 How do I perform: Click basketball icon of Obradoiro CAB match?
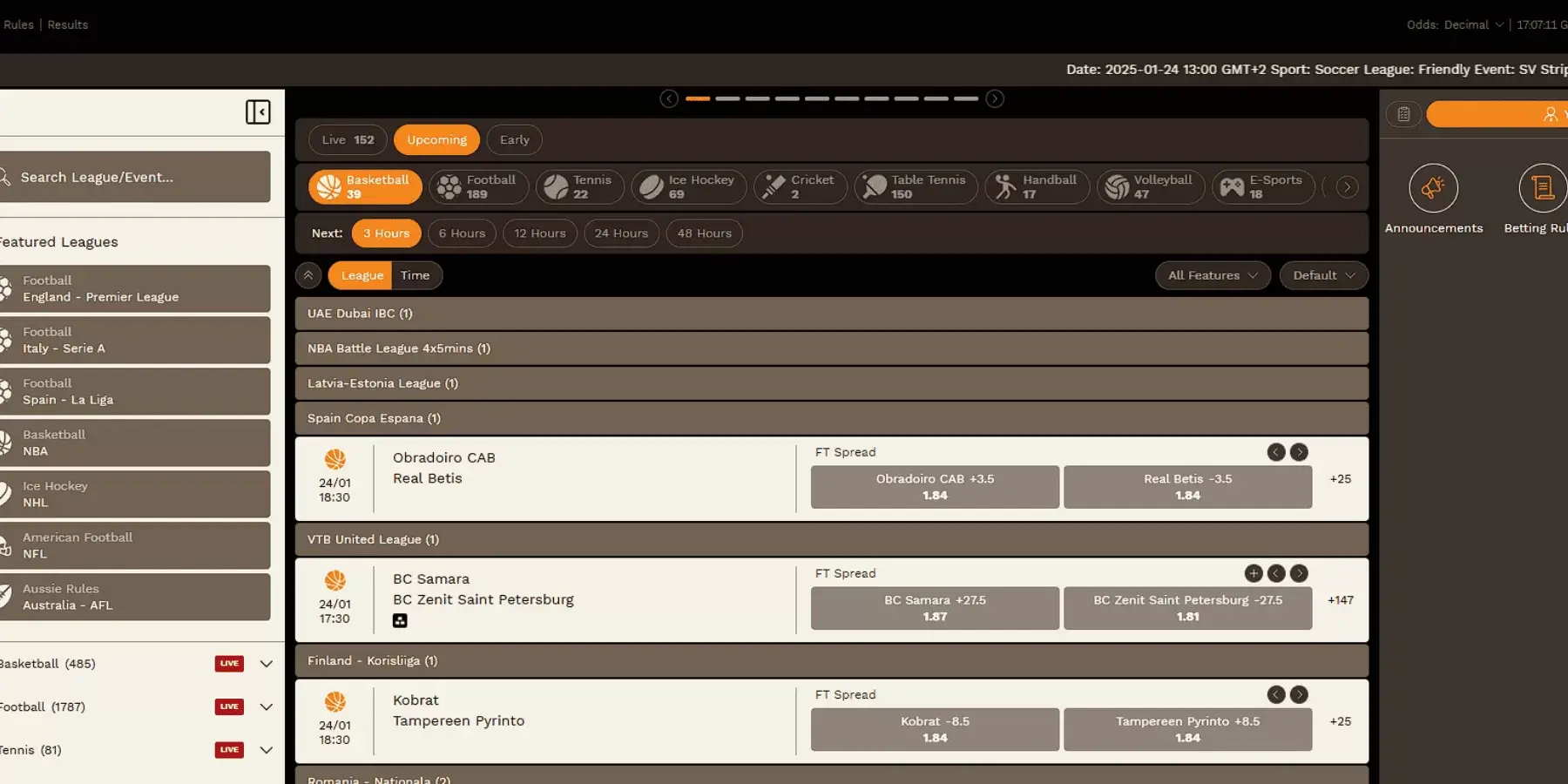pos(335,459)
